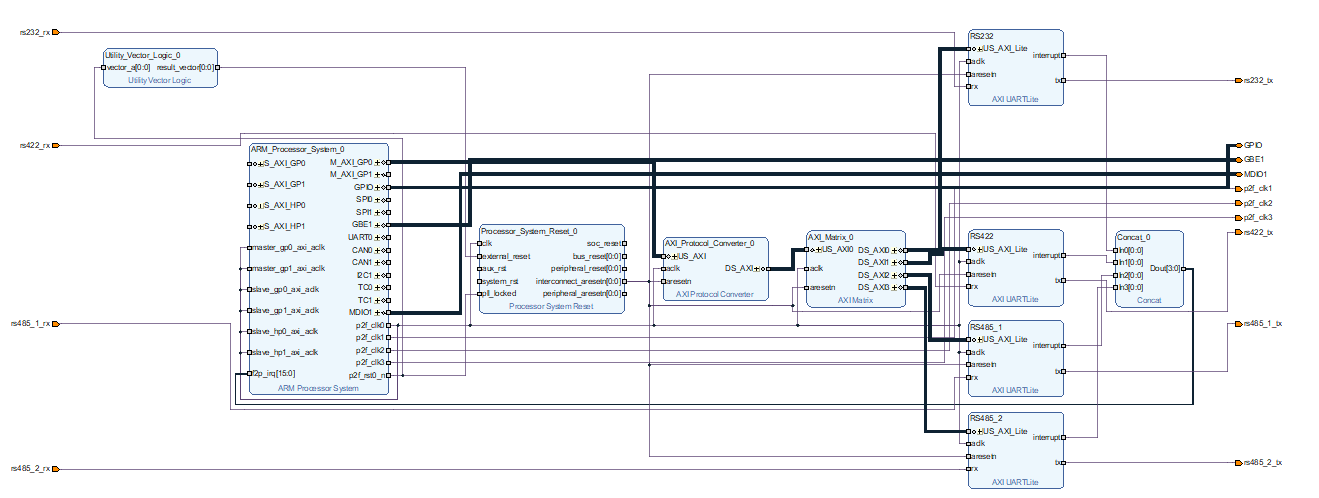Expand the UART0 interface pin

pos(378,237)
